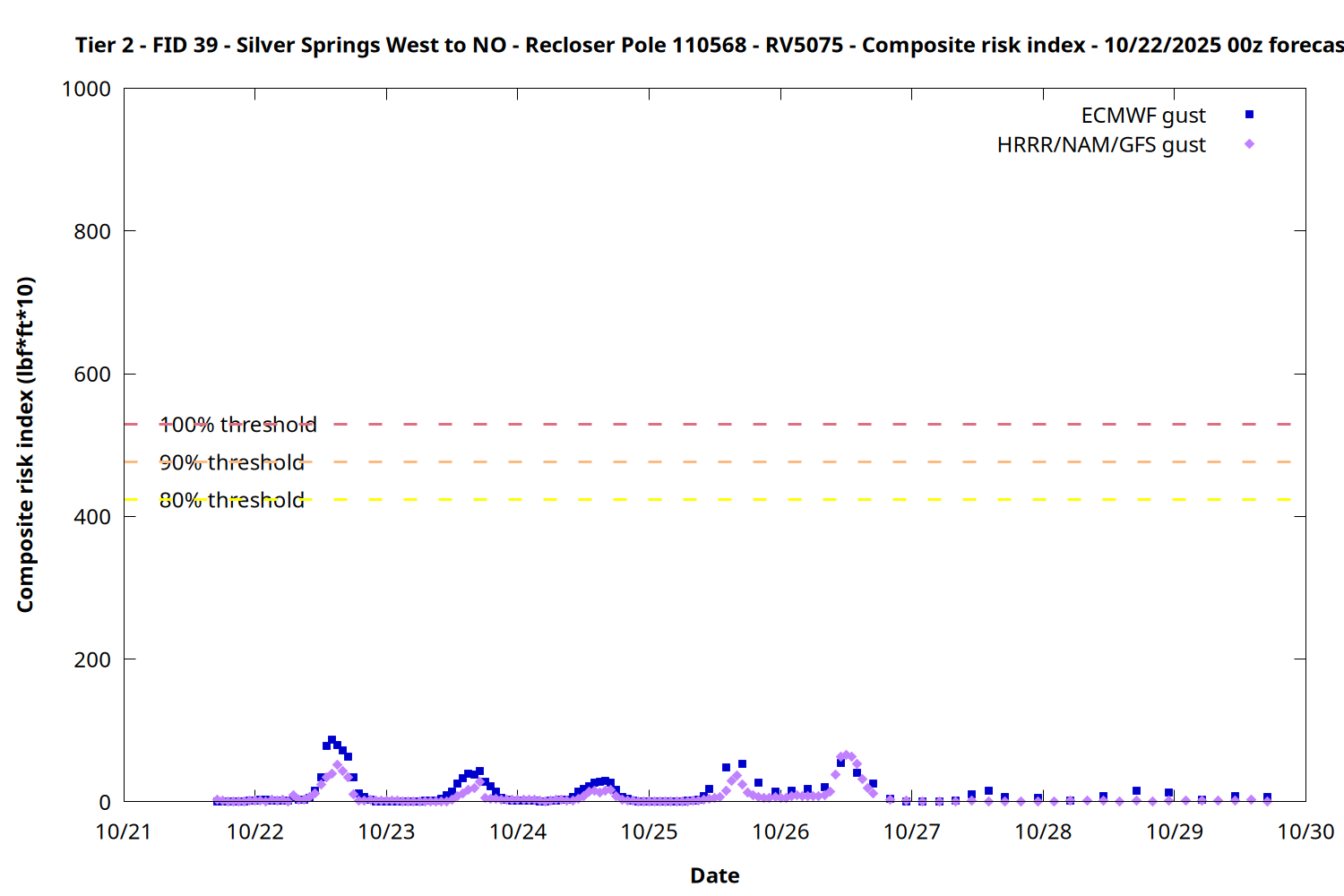Click the 200 y-axis tick label
The height and width of the screenshot is (896, 1344).
click(92, 659)
